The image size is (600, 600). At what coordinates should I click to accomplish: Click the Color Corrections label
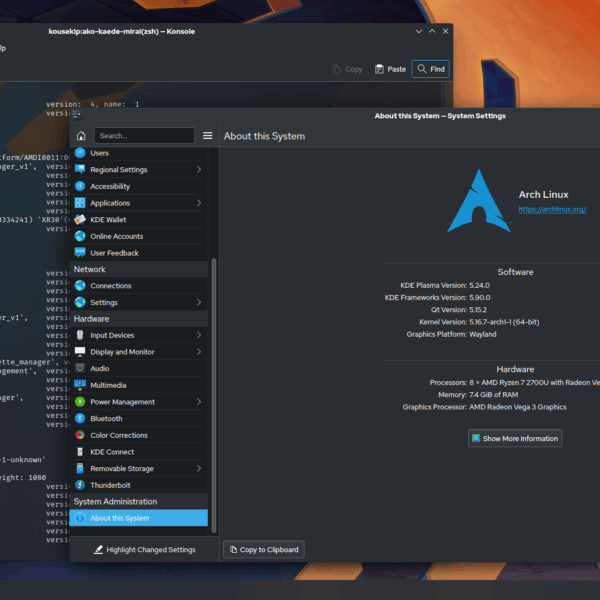119,435
